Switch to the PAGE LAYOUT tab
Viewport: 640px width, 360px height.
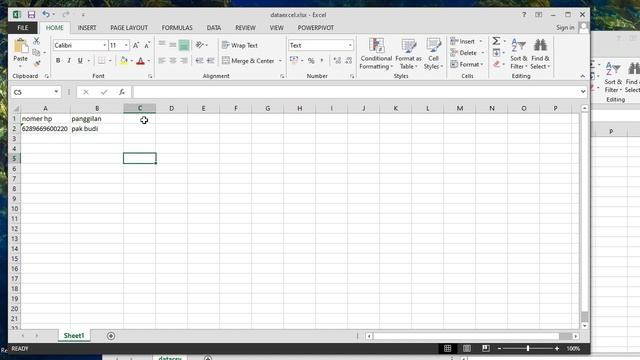point(129,28)
